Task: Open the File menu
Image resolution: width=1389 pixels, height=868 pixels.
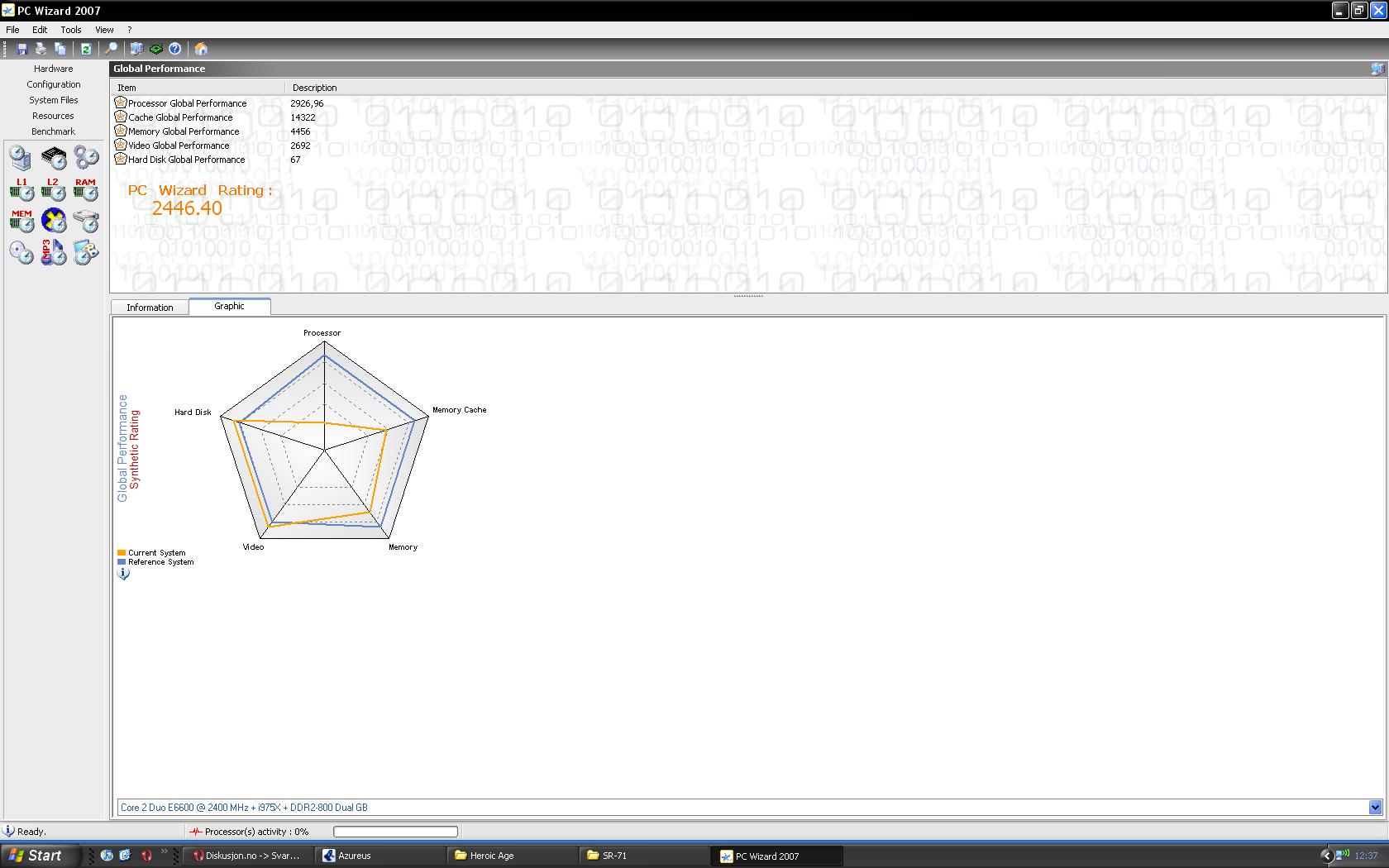Action: pyautogui.click(x=12, y=30)
